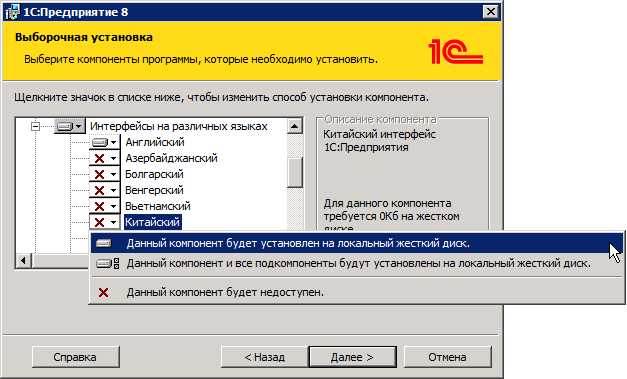
Task: Open the install-mode dropdown arrow for Вьетнамский
Action: (114, 207)
